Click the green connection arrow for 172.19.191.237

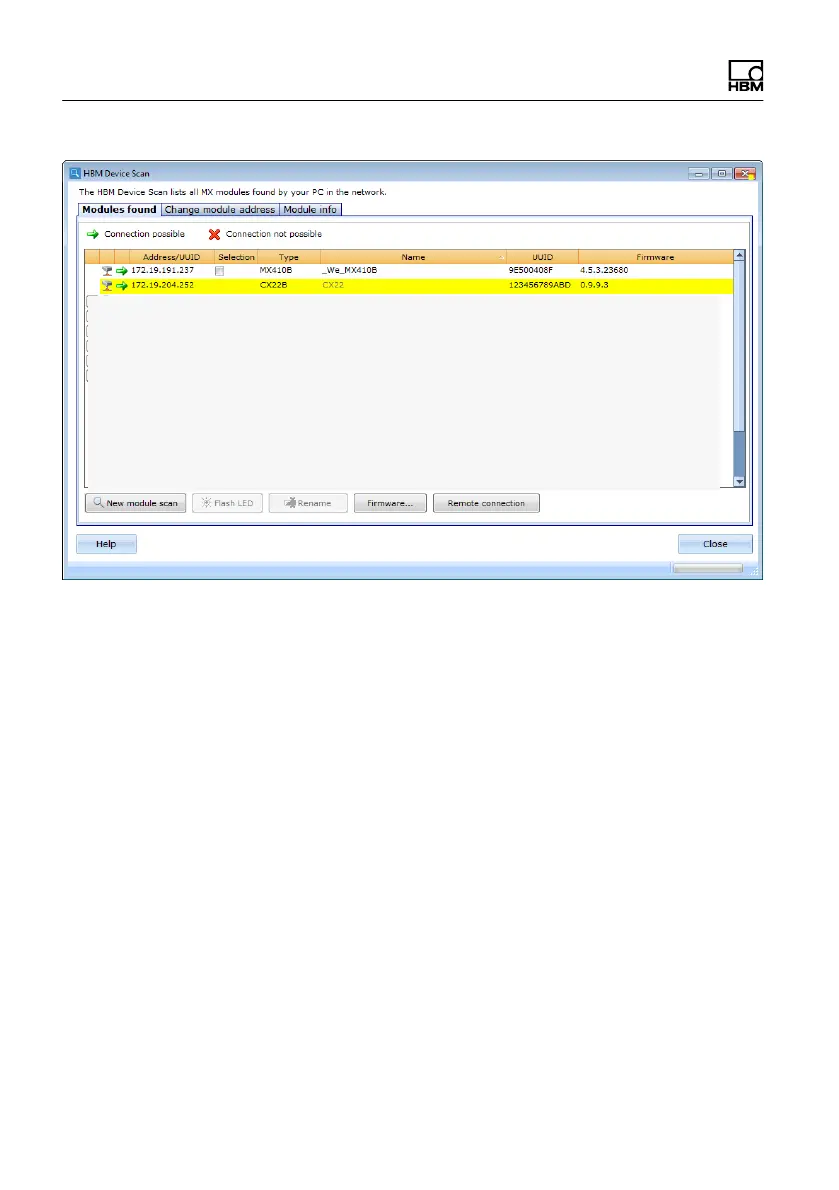click(x=121, y=271)
